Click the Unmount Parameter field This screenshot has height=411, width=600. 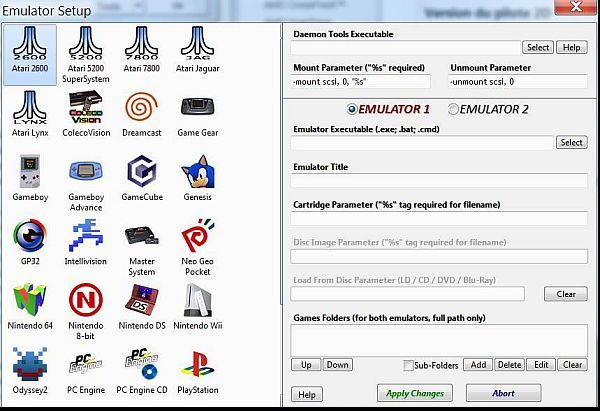tap(518, 82)
